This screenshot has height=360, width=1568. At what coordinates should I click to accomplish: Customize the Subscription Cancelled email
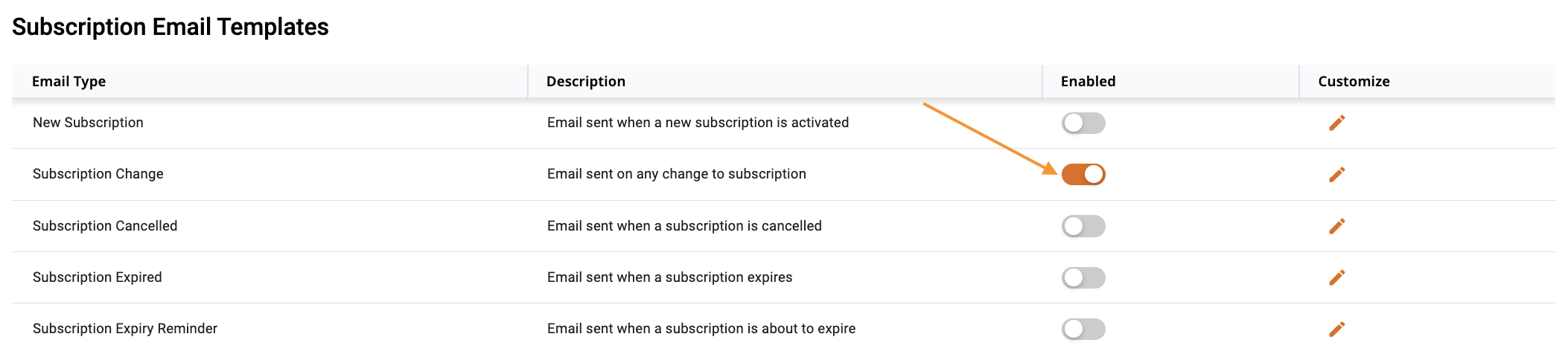tap(1336, 226)
